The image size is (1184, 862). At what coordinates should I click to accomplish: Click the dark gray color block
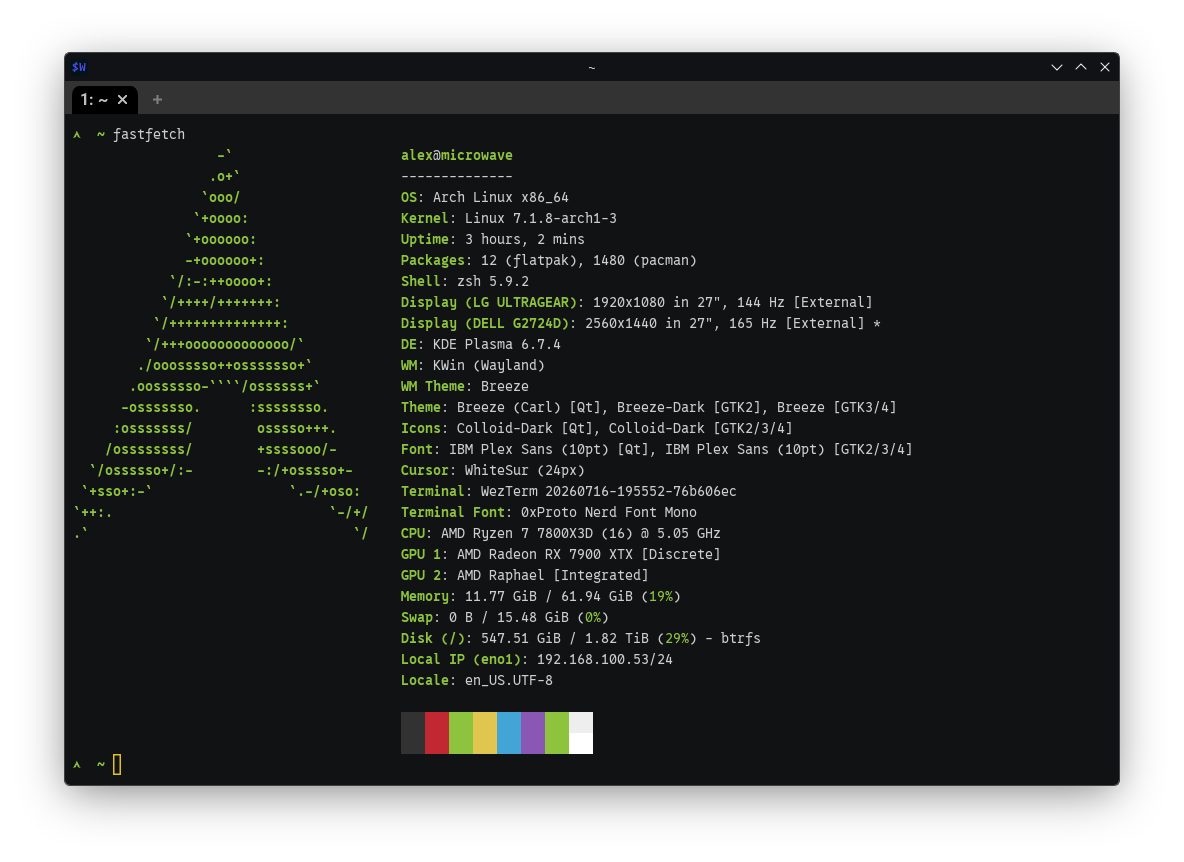(x=413, y=733)
